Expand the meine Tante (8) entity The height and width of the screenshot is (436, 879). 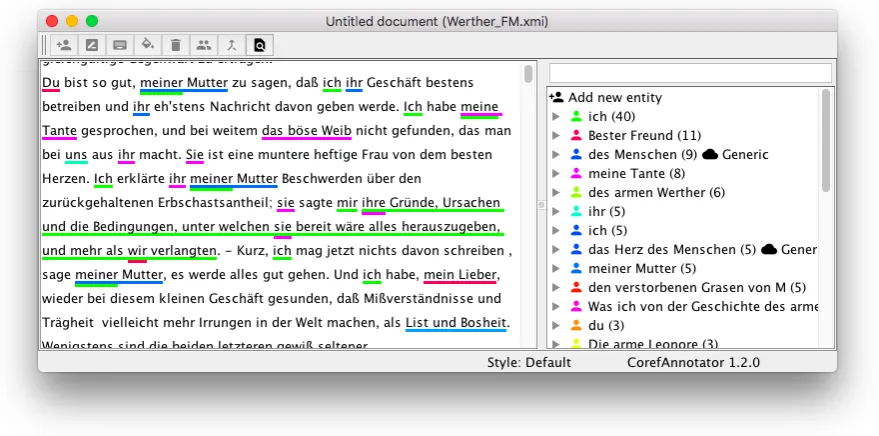point(556,174)
